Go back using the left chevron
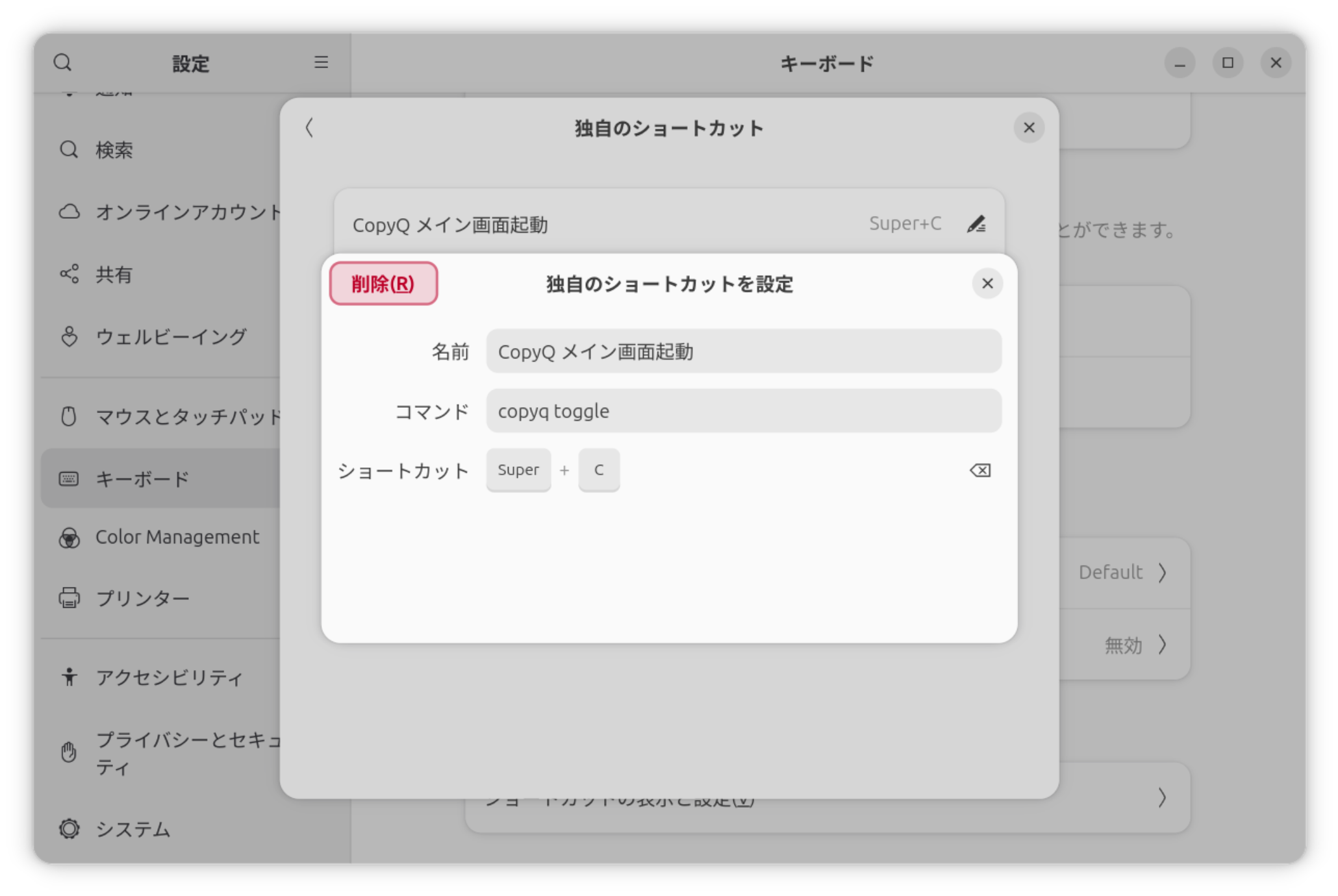1338x896 pixels. pos(310,128)
